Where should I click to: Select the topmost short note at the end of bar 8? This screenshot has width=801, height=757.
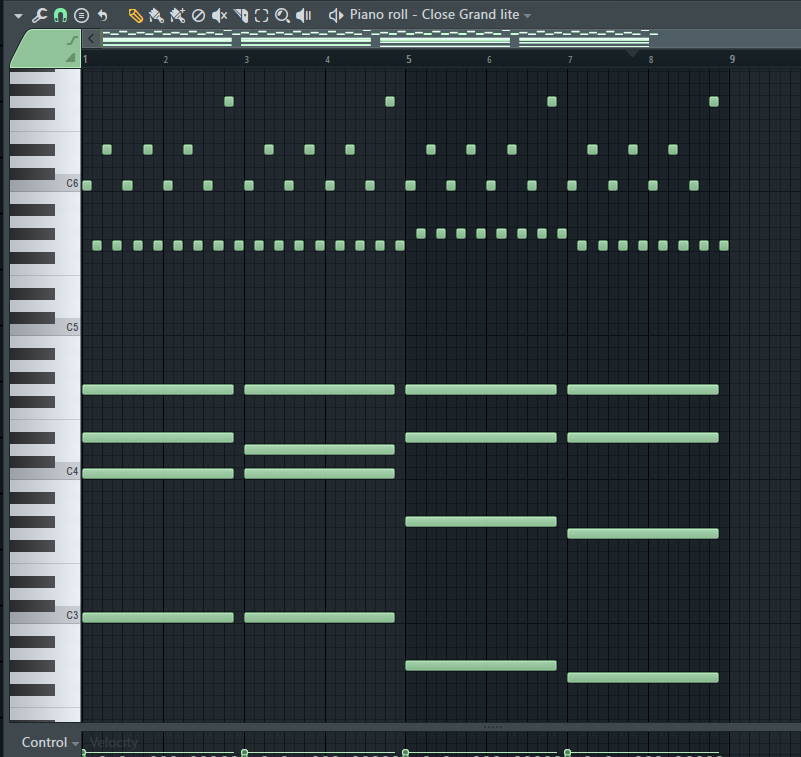pyautogui.click(x=714, y=102)
